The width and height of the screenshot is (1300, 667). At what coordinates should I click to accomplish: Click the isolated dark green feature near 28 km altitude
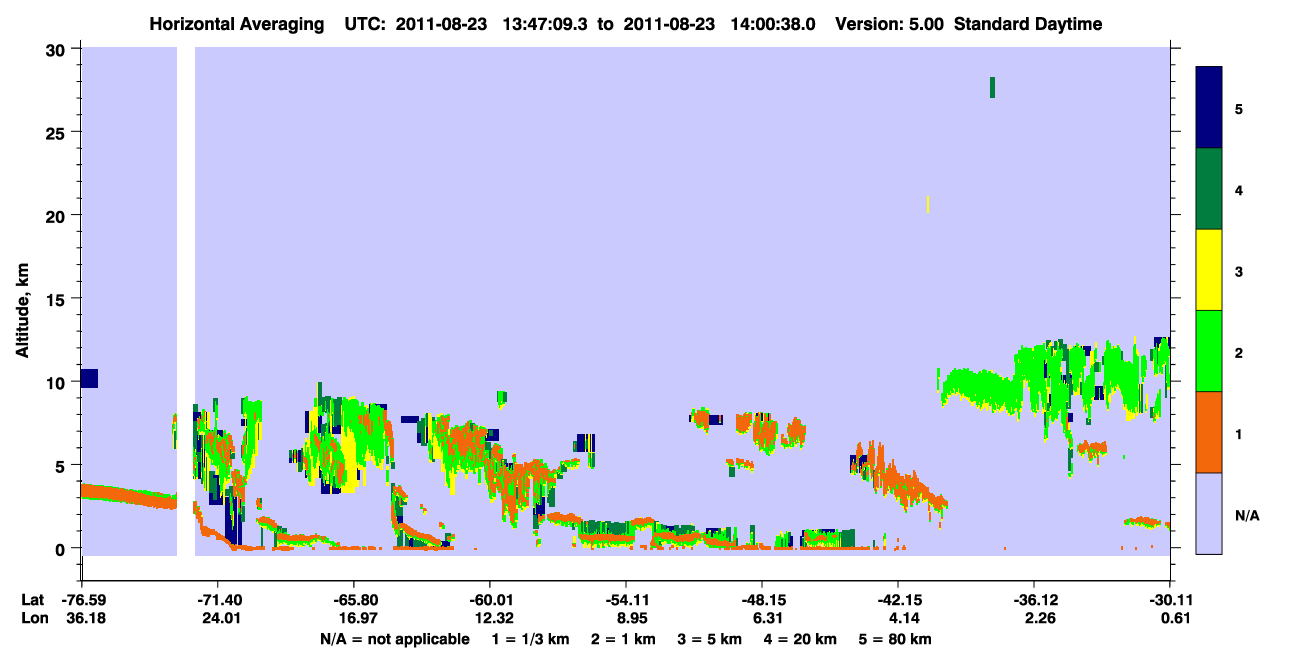click(x=992, y=87)
